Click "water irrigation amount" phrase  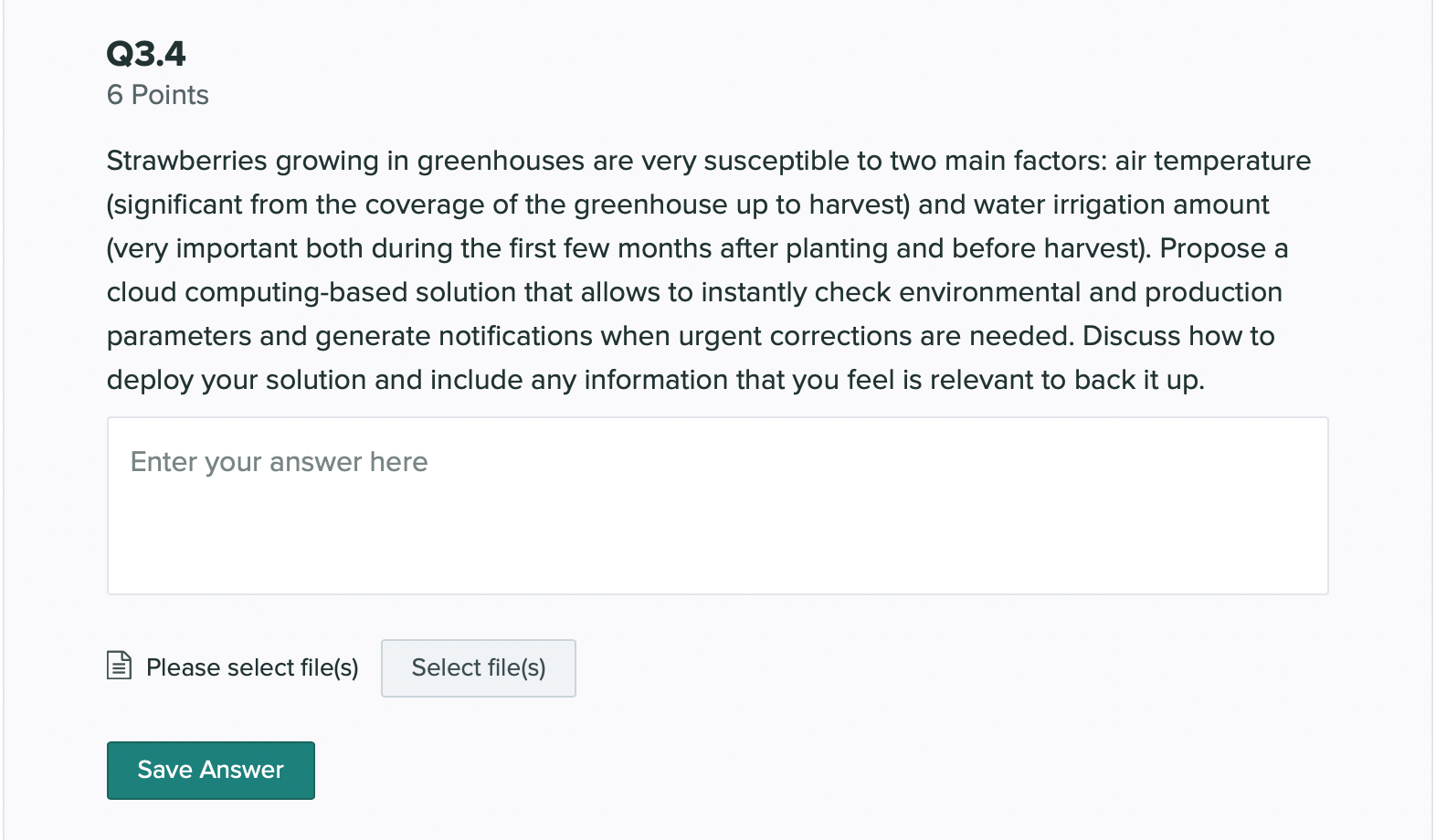pos(1121,205)
